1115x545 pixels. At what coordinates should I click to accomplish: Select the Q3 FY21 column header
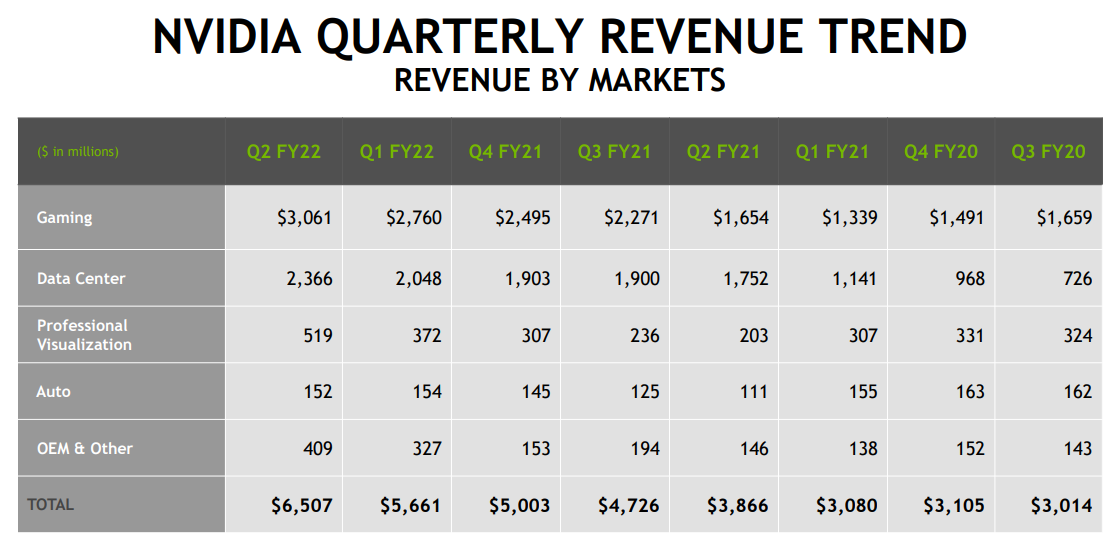click(x=614, y=152)
